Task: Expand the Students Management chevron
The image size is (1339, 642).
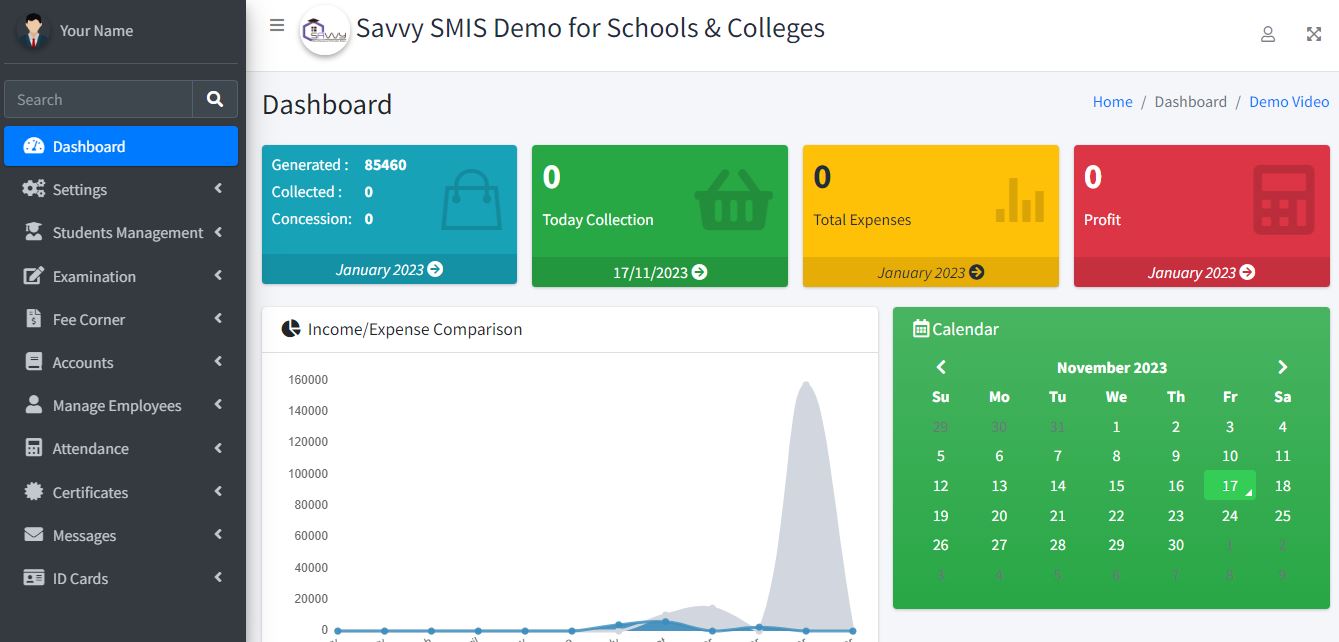Action: click(x=218, y=232)
